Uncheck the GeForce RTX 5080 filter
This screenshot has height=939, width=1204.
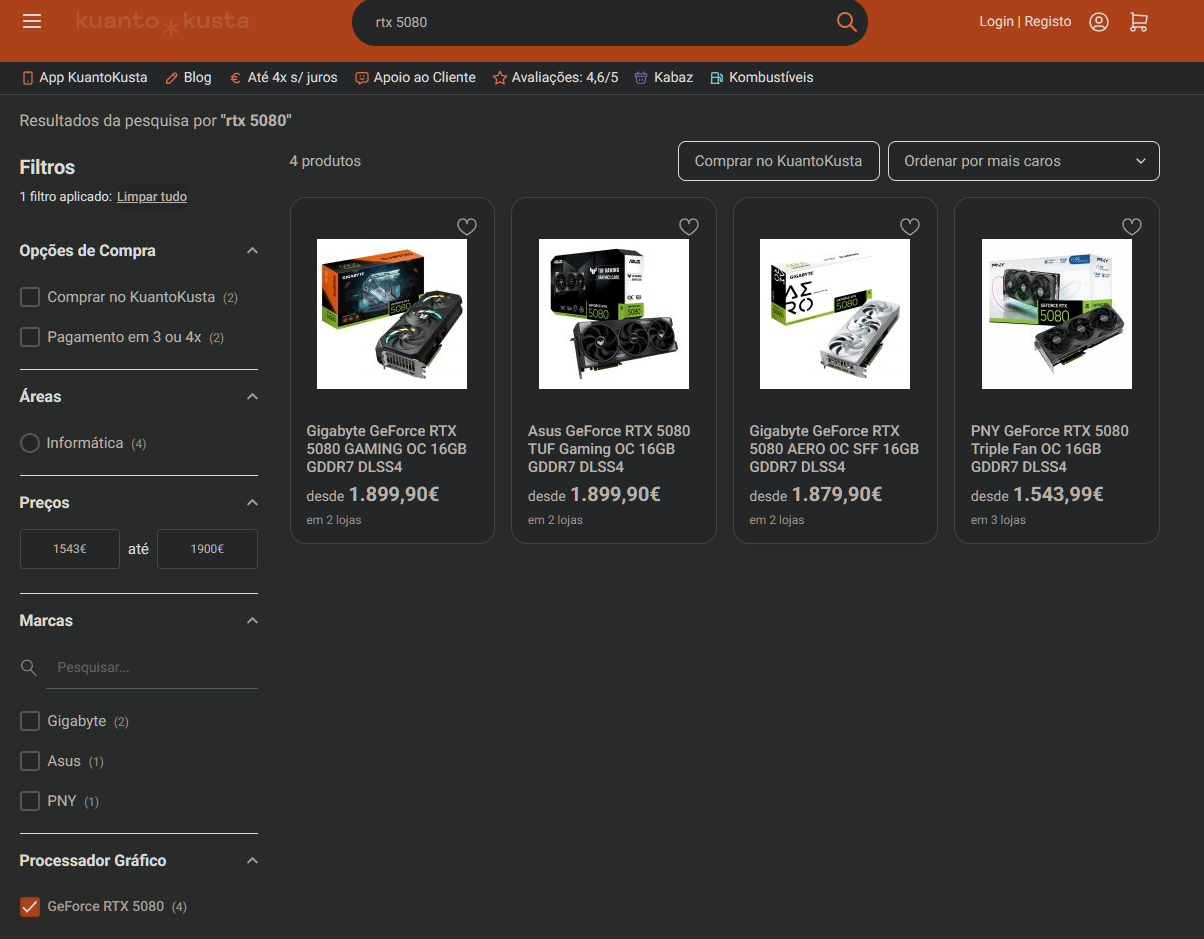(30, 907)
